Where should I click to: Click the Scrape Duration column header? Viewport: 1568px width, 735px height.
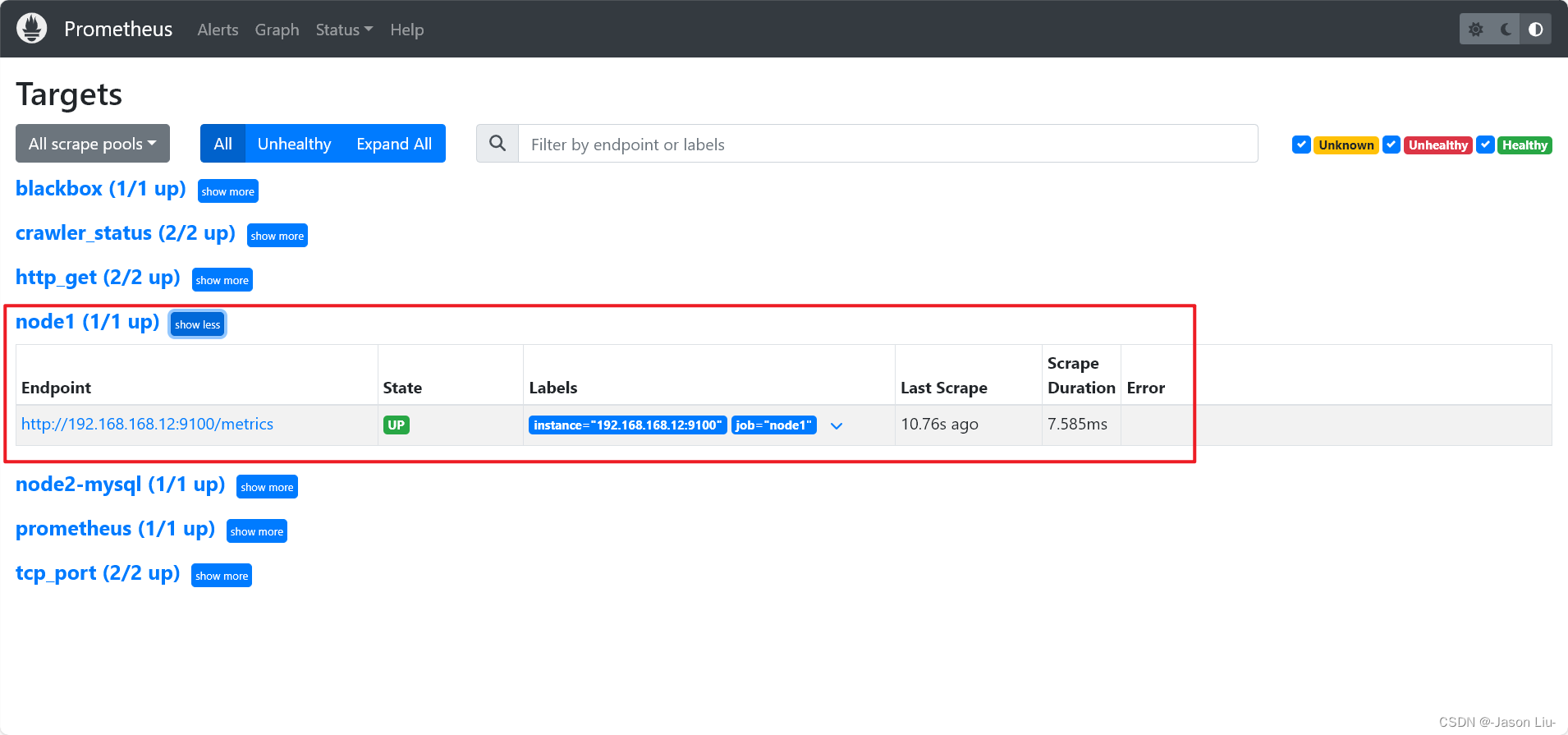tap(1081, 375)
